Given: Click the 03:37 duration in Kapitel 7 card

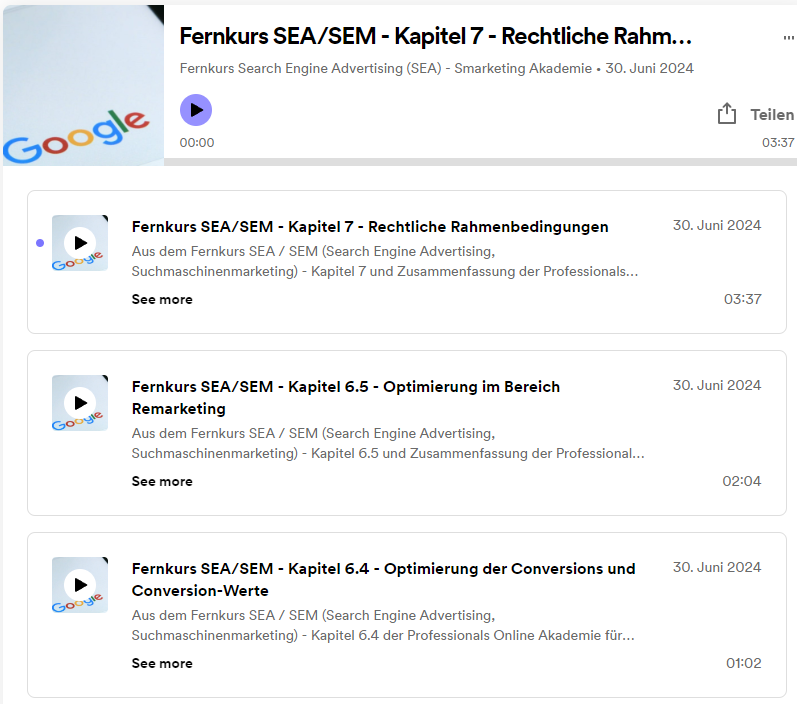Looking at the screenshot, I should point(742,299).
